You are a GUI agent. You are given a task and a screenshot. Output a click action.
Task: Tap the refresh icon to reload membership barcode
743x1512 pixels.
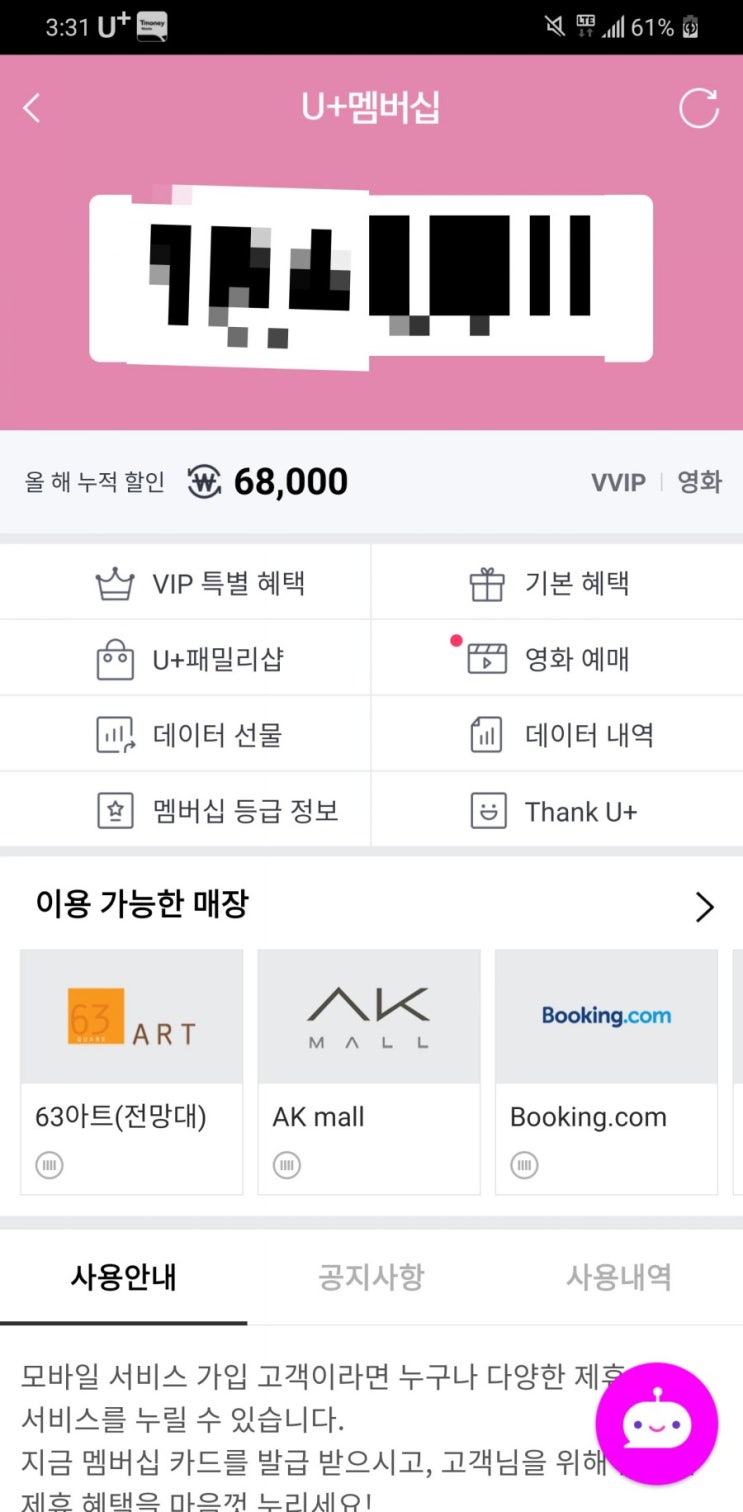[x=700, y=108]
